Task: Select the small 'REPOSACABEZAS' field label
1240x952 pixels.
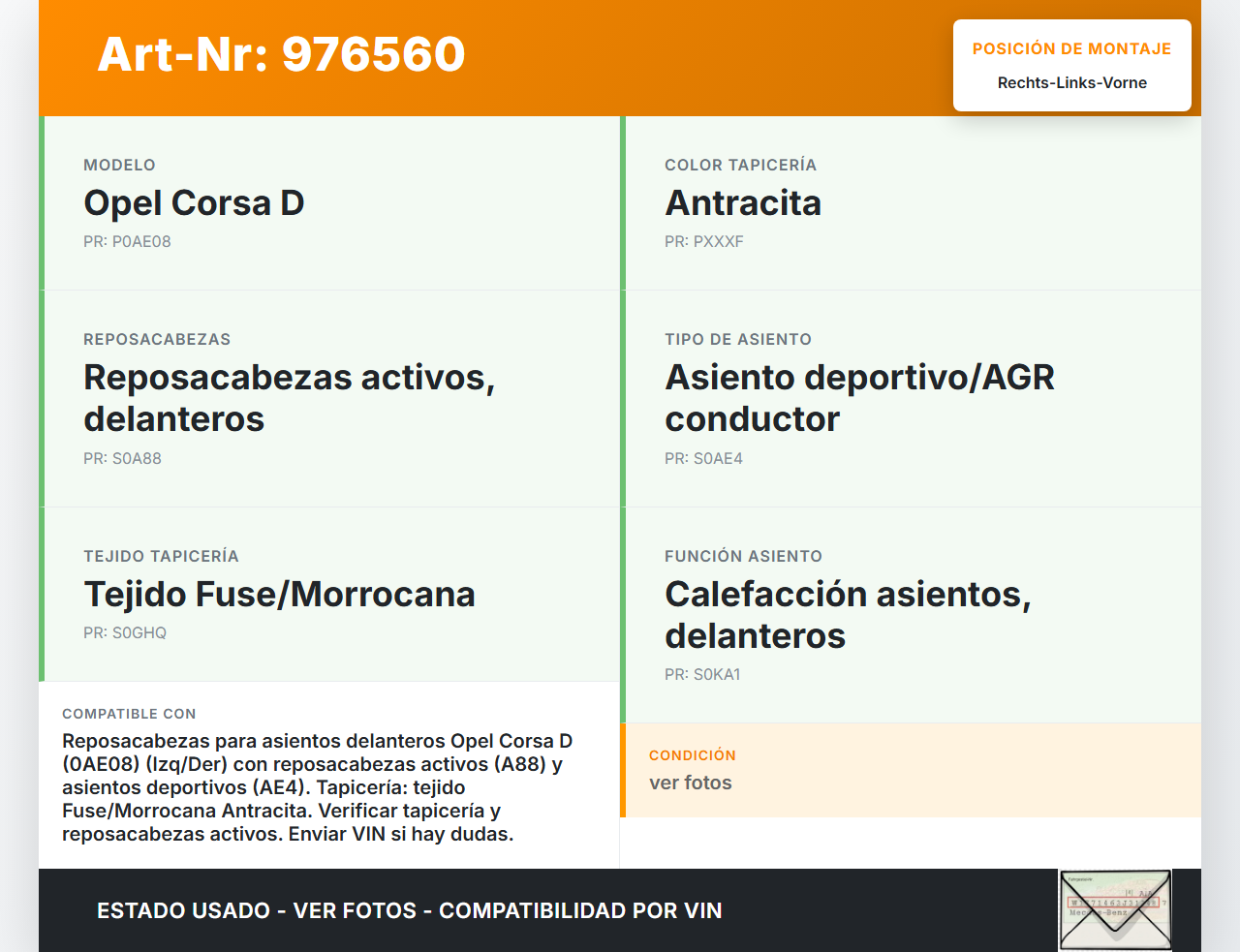Action: 157,339
